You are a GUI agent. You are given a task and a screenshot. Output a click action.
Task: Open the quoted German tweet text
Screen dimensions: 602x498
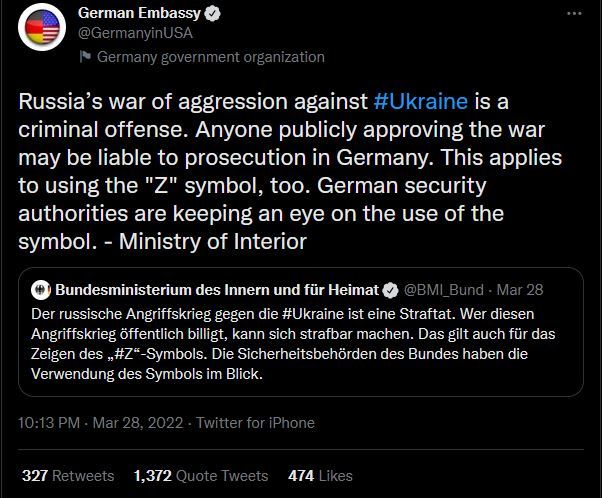point(293,344)
